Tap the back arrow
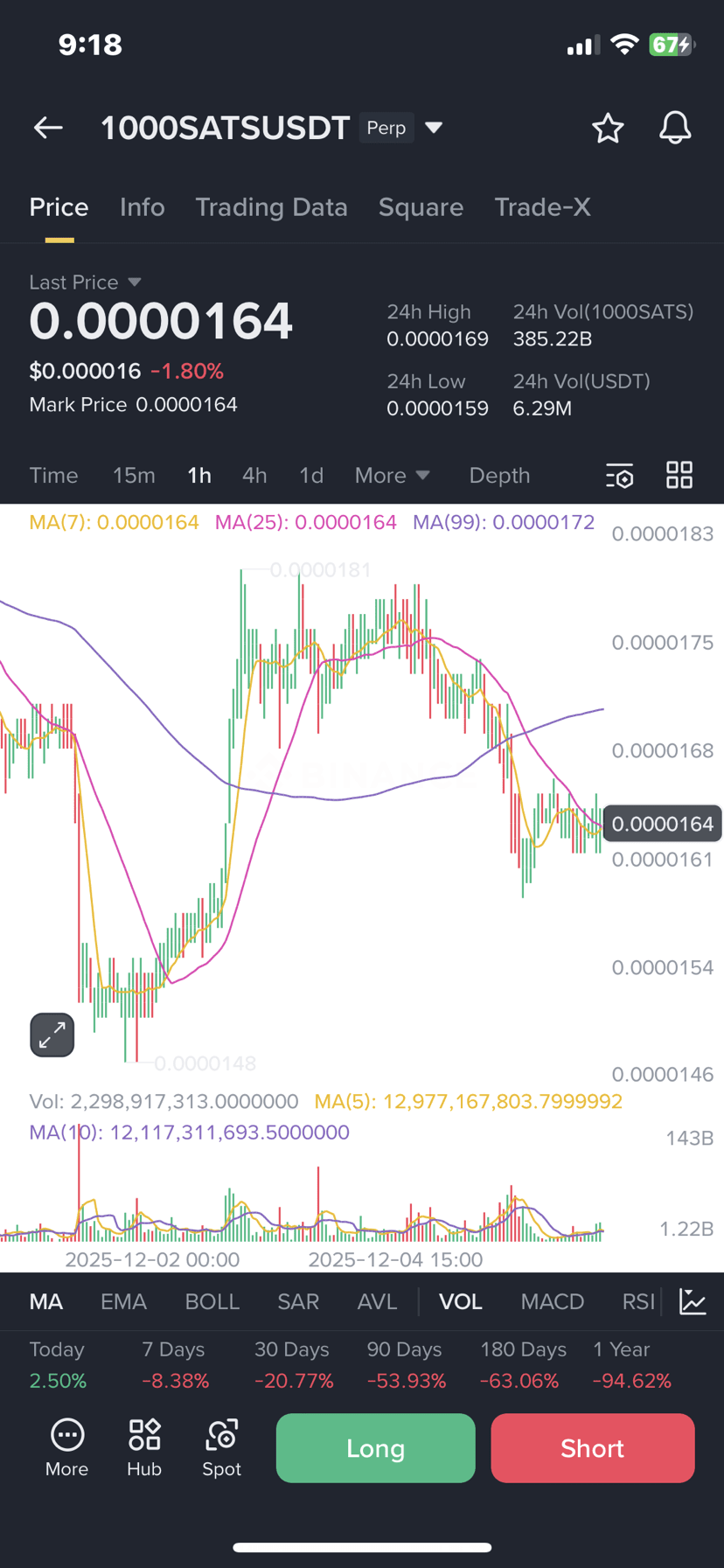This screenshot has height=1568, width=724. click(48, 129)
